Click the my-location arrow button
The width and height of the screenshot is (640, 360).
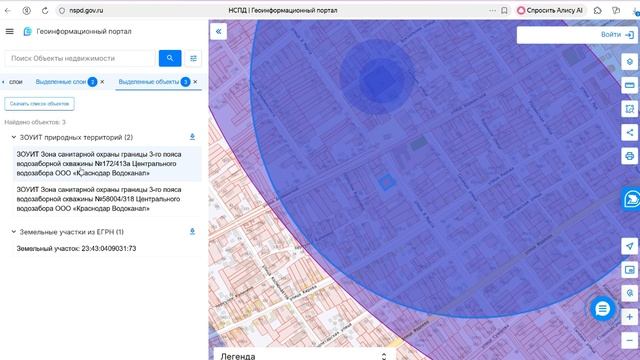[x=629, y=246]
